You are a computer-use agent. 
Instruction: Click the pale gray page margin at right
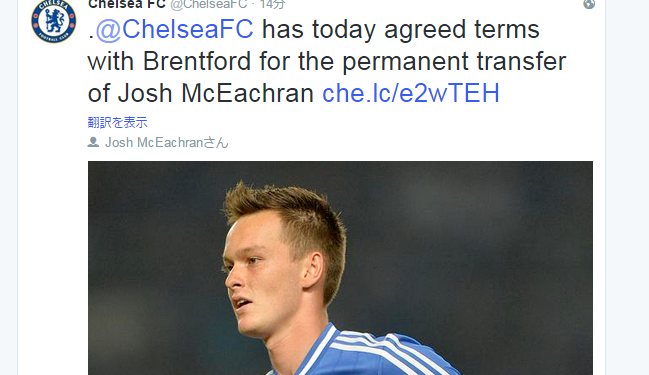(627, 188)
